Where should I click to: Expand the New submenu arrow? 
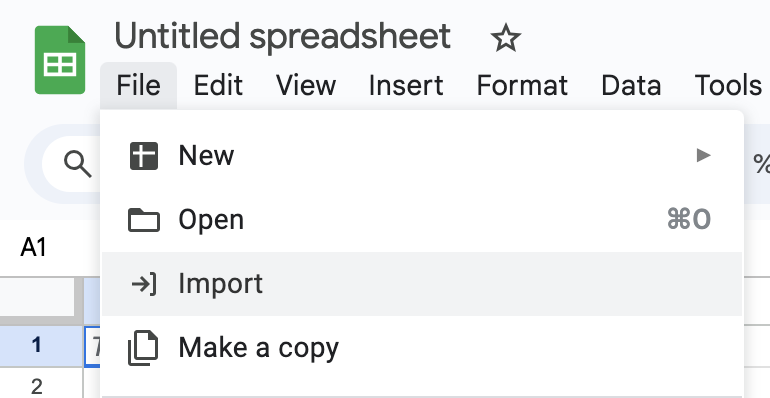[x=704, y=156]
